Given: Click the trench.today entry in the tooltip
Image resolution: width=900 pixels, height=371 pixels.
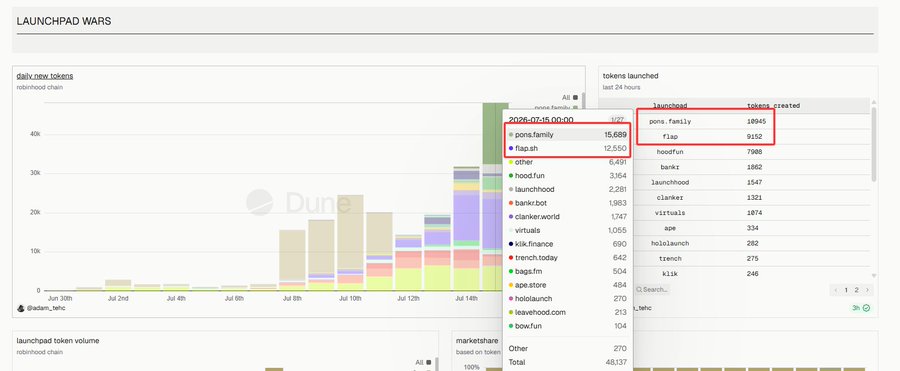Looking at the screenshot, I should coord(567,258).
